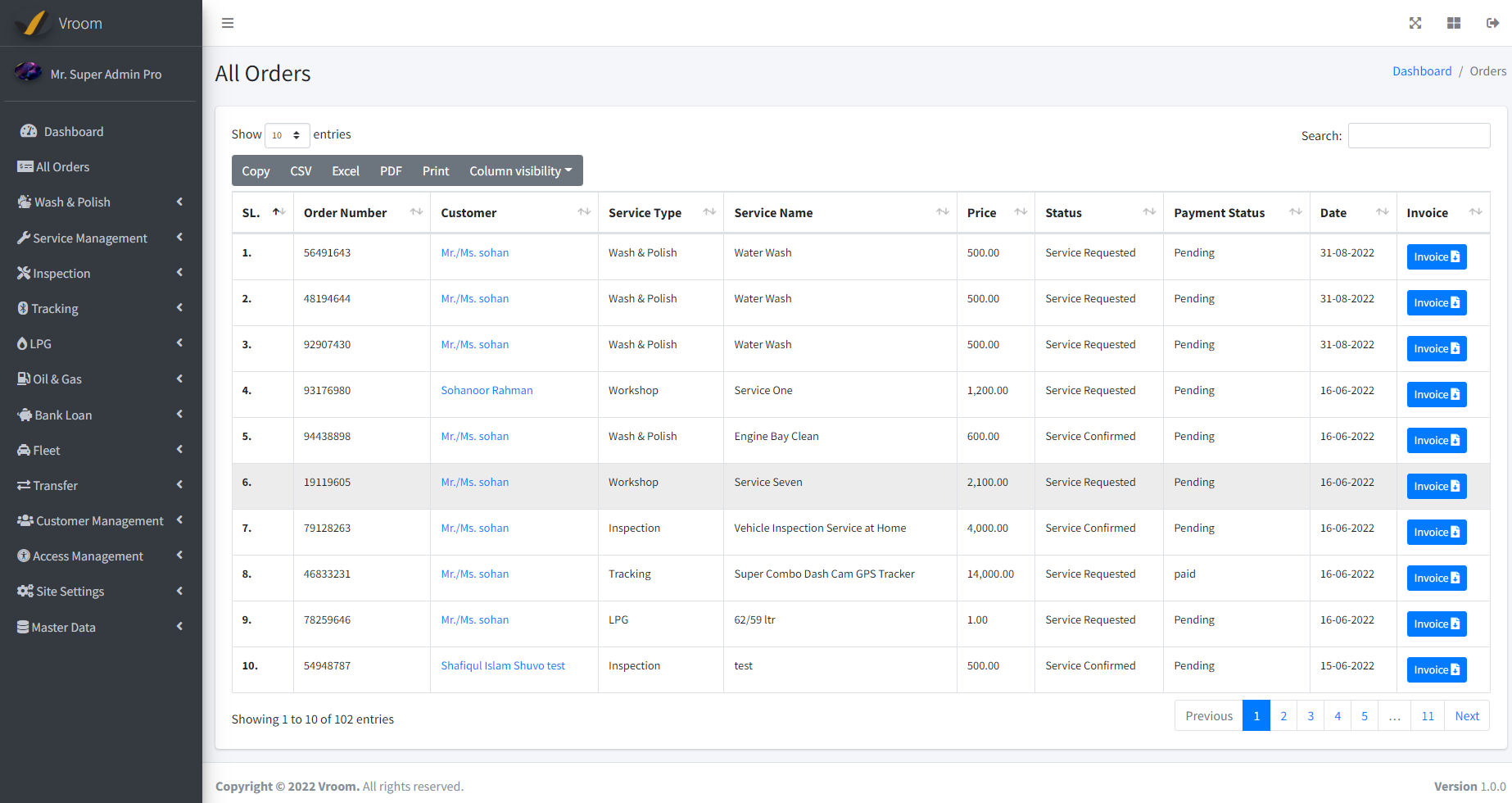The width and height of the screenshot is (1512, 803).
Task: Open the grid apps icon in header
Action: pyautogui.click(x=1454, y=23)
